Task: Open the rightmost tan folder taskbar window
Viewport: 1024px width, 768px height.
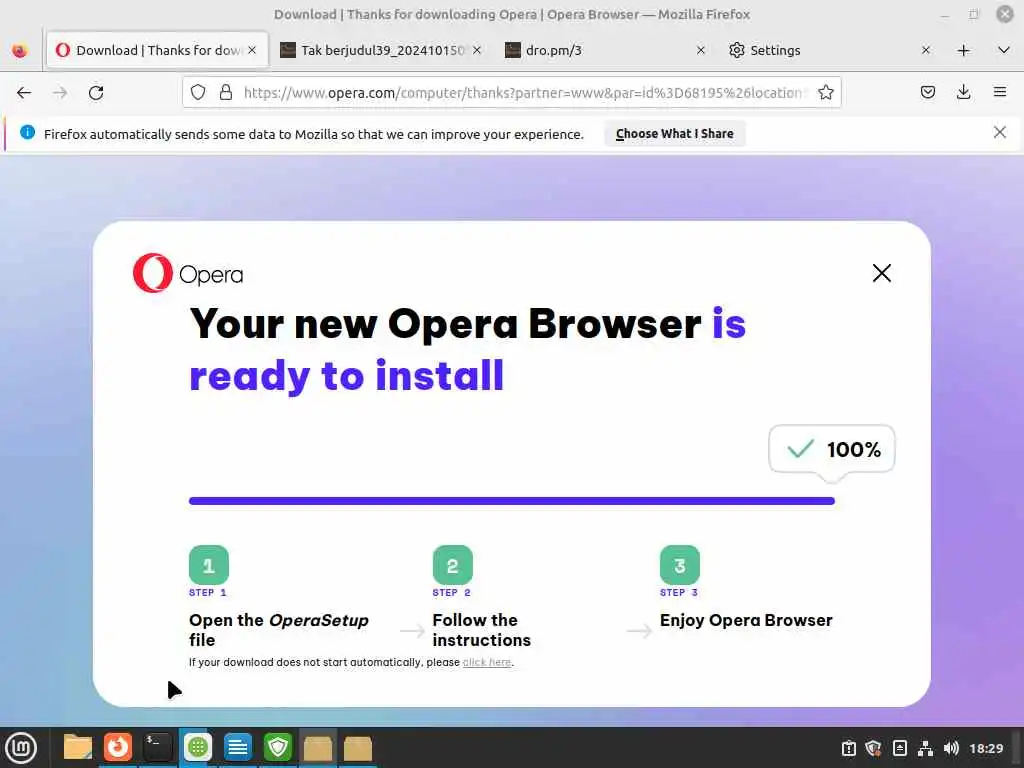Action: pyautogui.click(x=358, y=748)
